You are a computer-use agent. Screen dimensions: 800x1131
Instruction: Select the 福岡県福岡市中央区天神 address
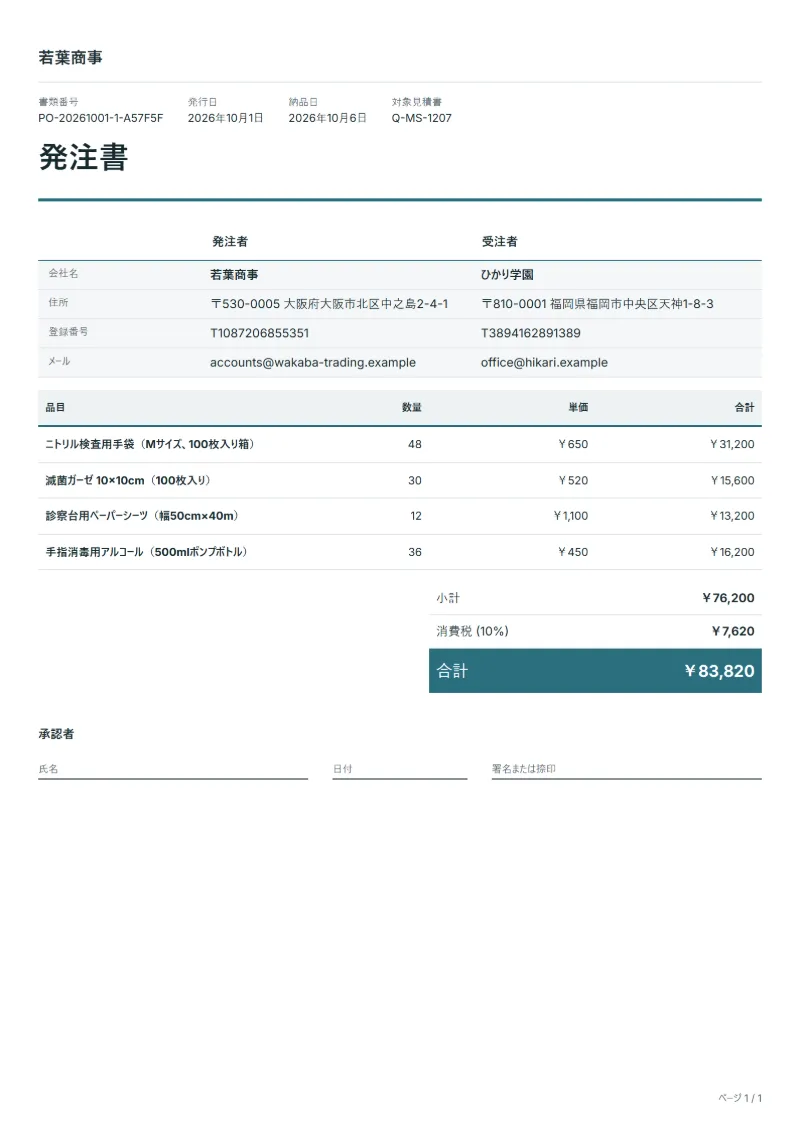pos(597,304)
